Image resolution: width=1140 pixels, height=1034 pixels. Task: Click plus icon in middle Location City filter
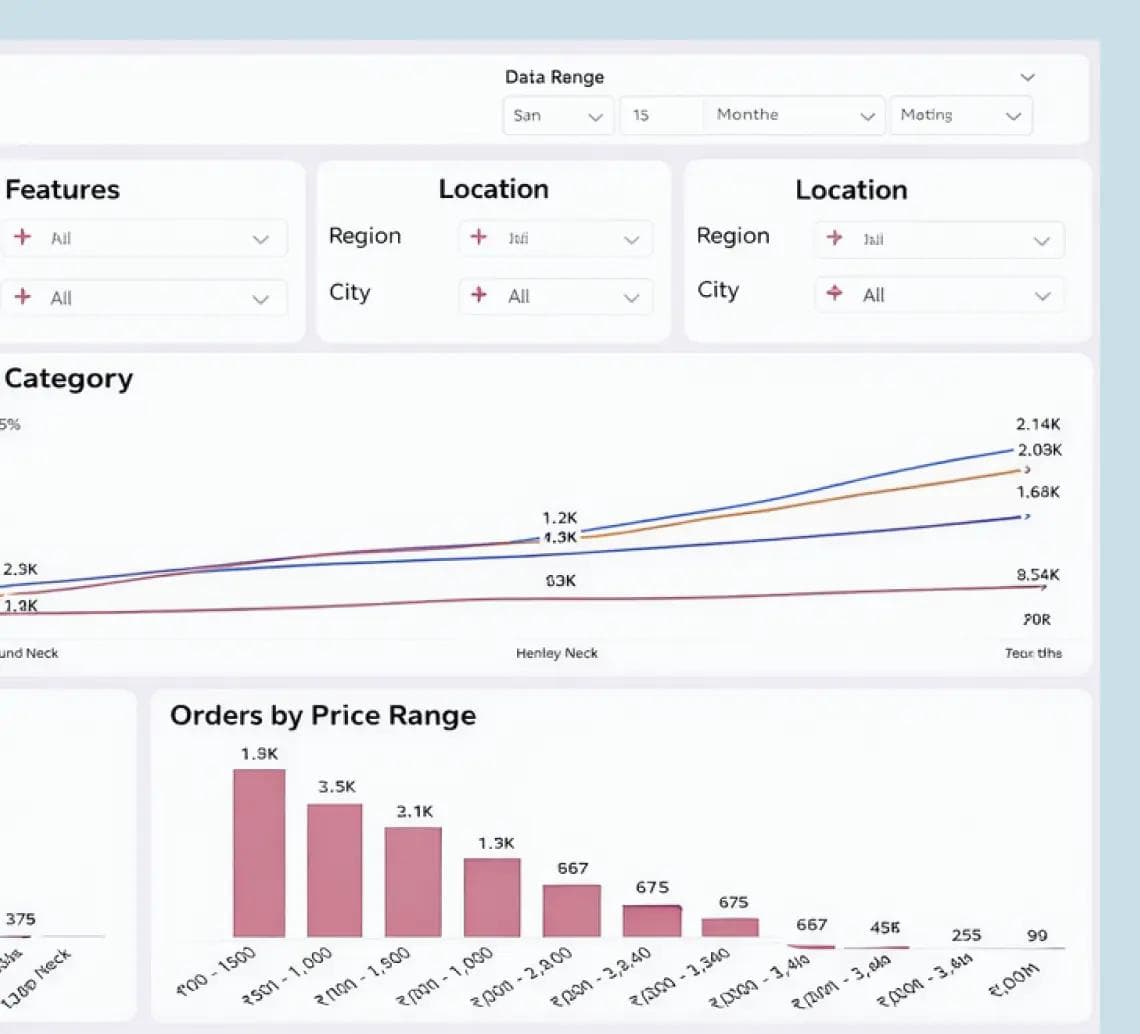(478, 294)
